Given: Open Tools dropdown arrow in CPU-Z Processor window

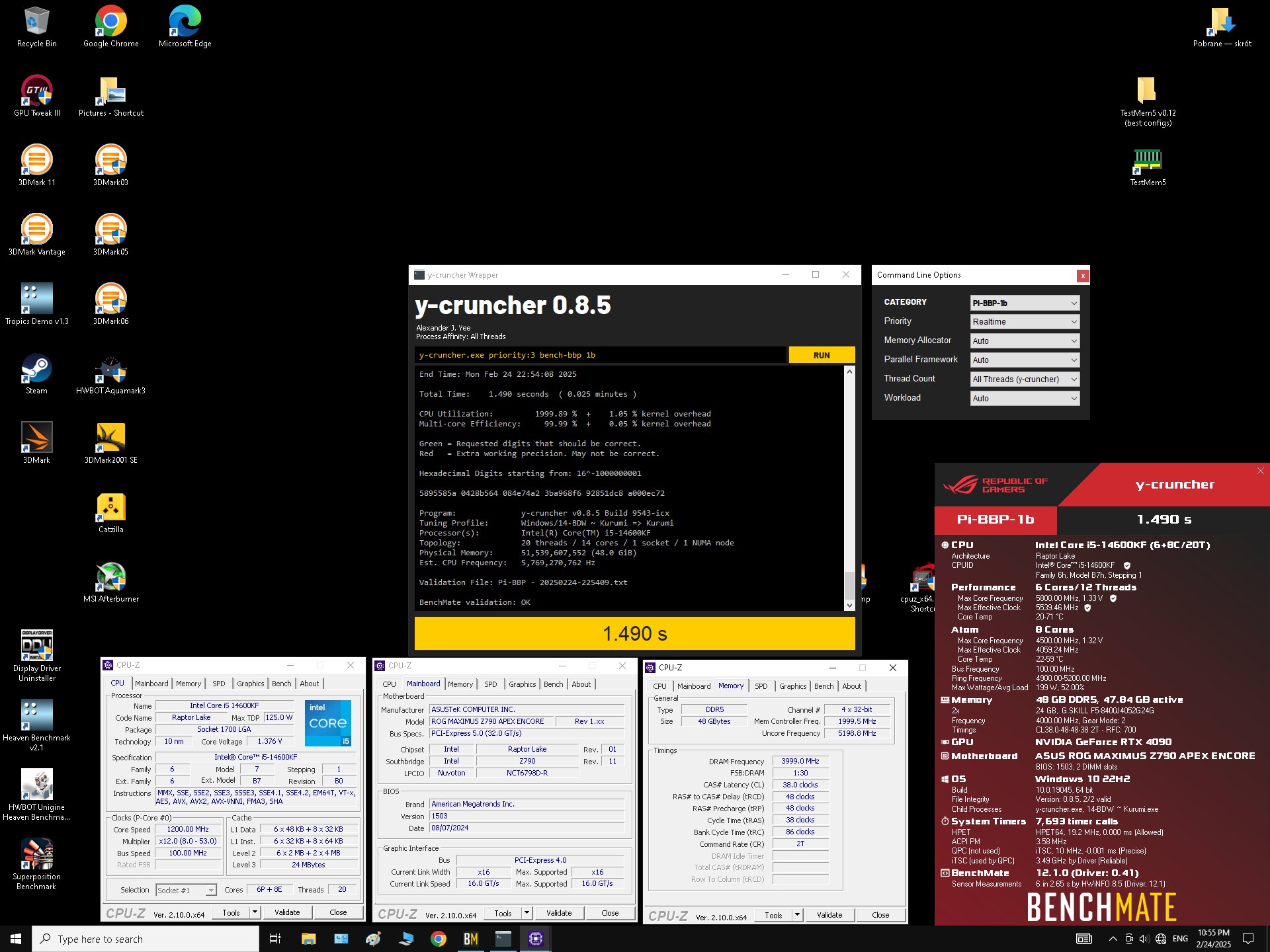Looking at the screenshot, I should 255,912.
